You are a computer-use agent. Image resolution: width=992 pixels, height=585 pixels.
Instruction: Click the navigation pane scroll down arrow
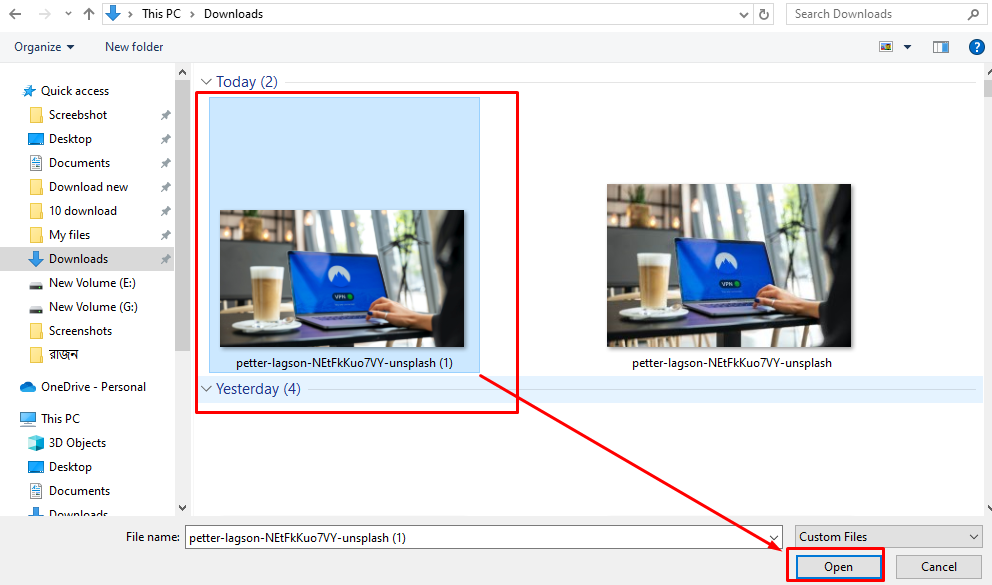(182, 507)
